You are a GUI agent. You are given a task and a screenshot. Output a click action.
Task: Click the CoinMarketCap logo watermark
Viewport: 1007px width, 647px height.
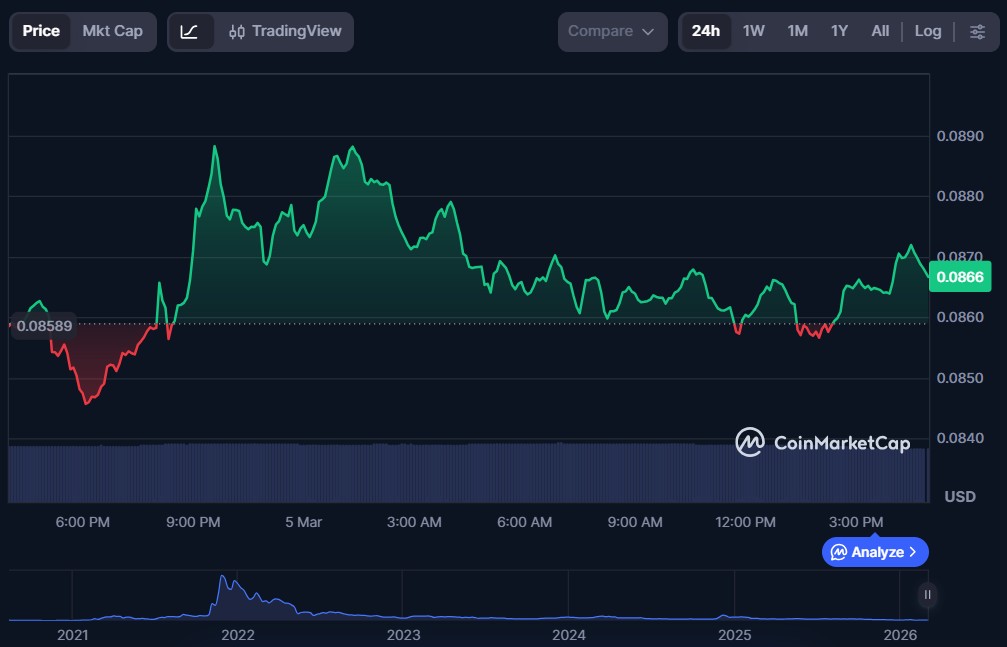click(823, 442)
